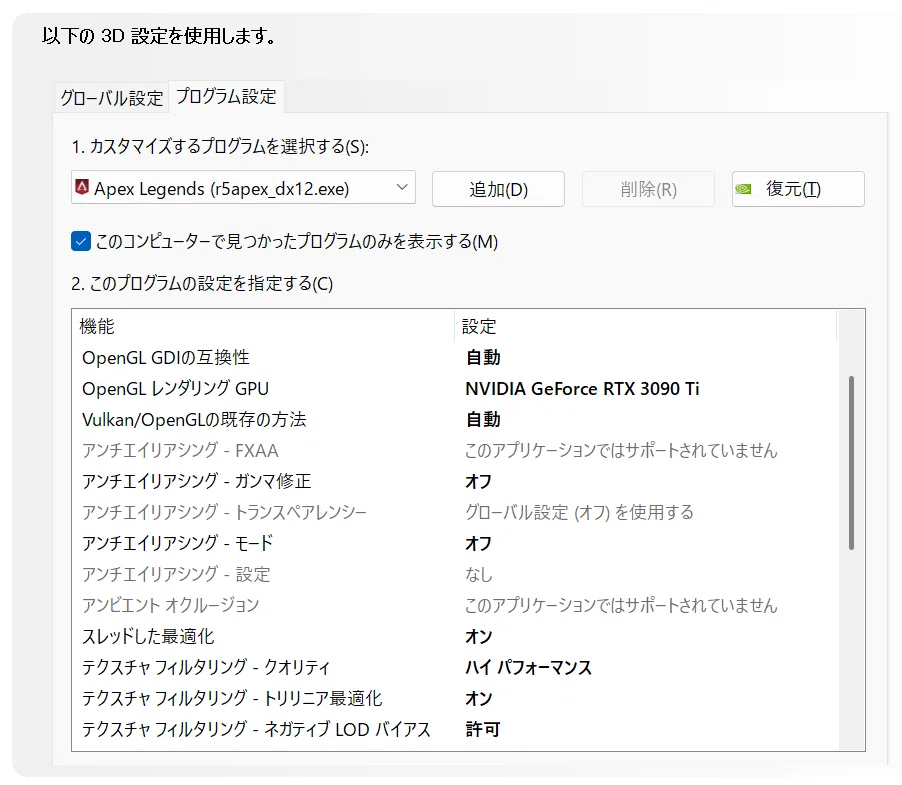The width and height of the screenshot is (902, 785).
Task: Change the 自動 value for OpenGL GDIの互換性
Action: pyautogui.click(x=483, y=358)
